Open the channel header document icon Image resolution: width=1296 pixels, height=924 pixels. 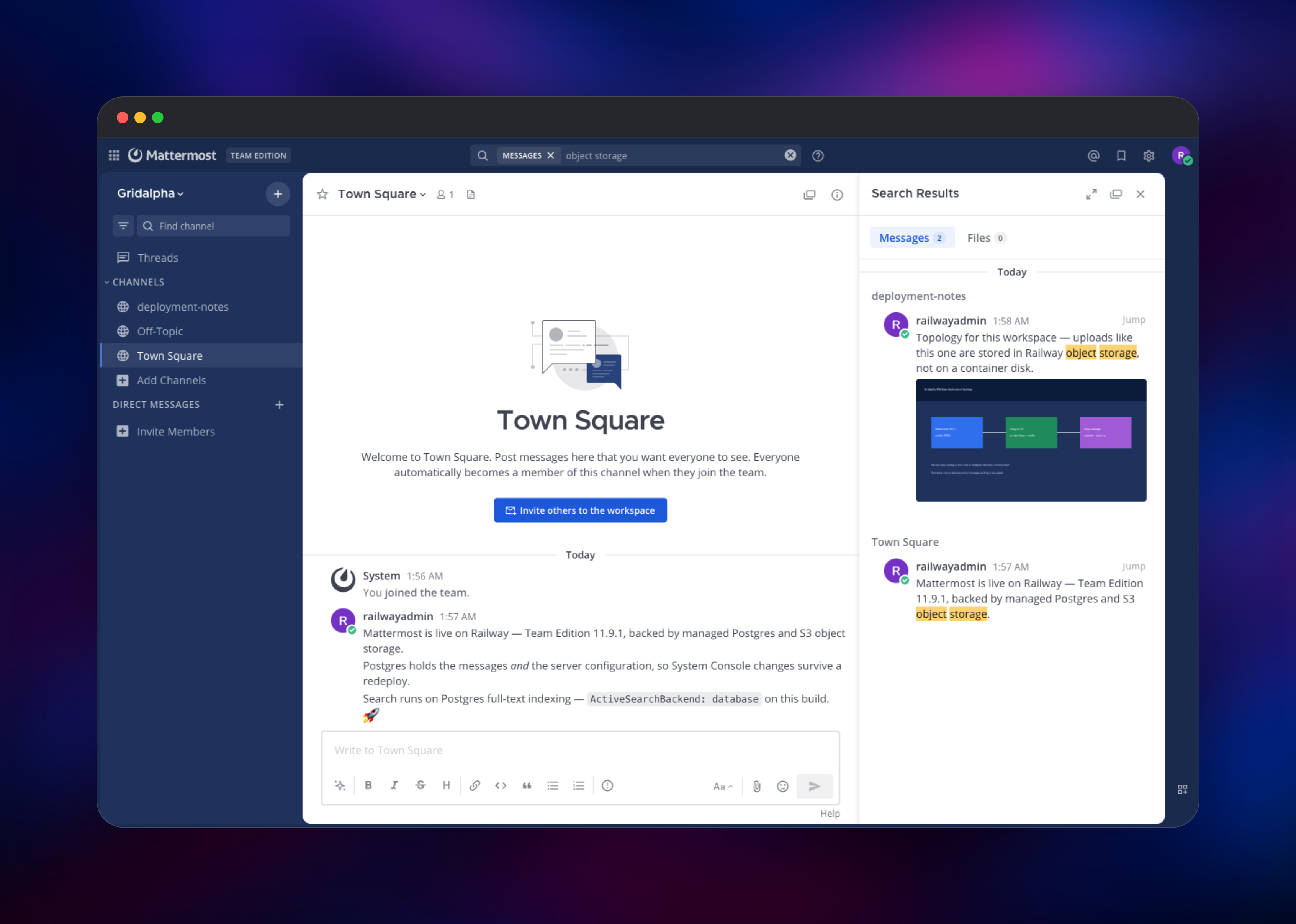[x=471, y=195]
